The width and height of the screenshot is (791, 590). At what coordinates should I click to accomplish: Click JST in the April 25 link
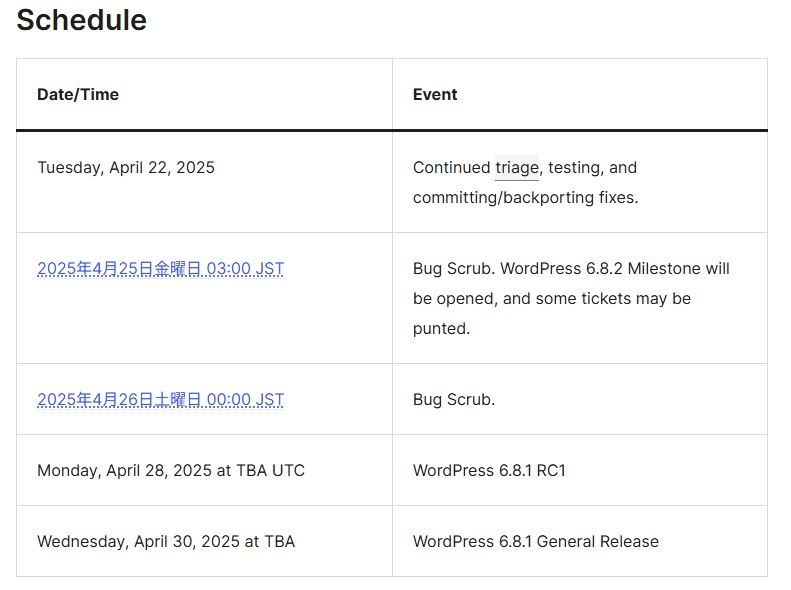click(x=269, y=268)
